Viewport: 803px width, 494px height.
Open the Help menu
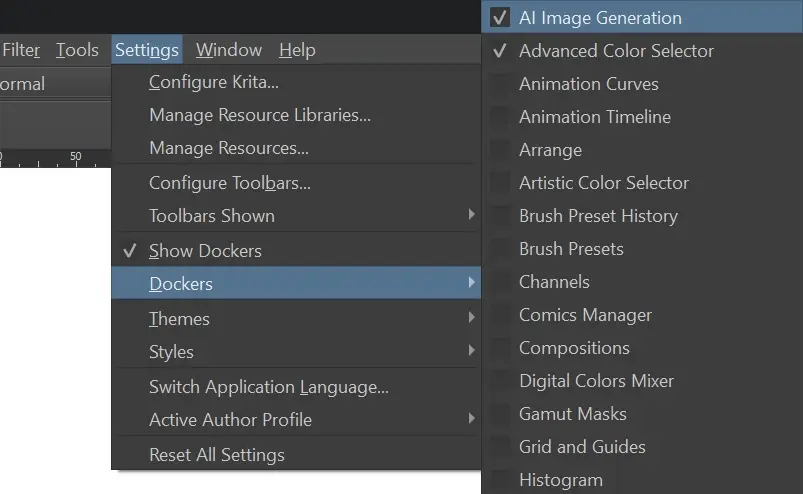[x=297, y=50]
